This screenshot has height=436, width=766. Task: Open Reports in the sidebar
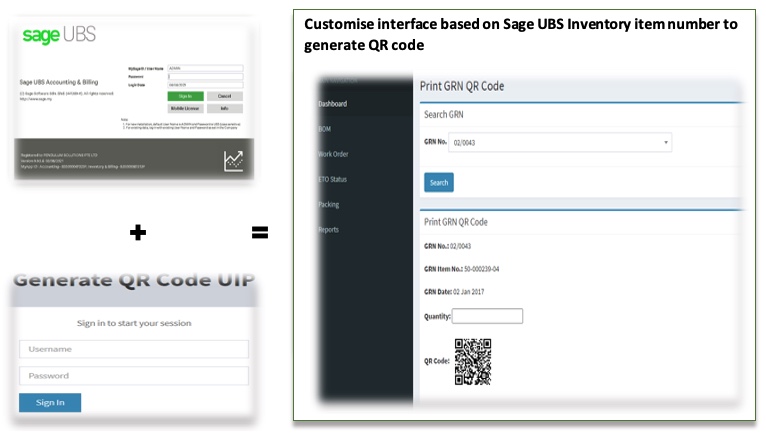point(328,230)
